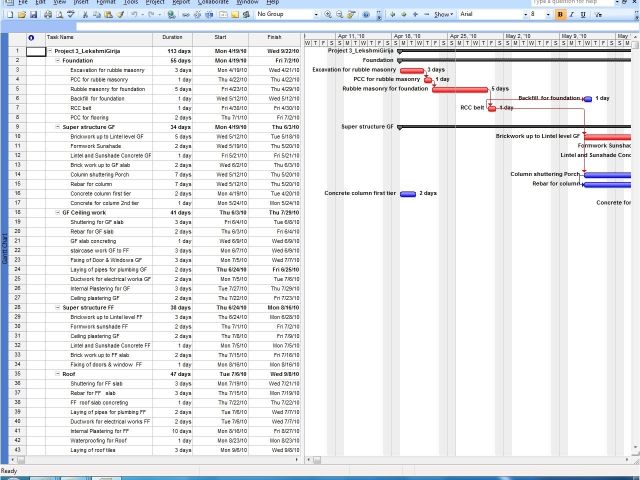Image resolution: width=640 pixels, height=480 pixels.
Task: Click the Zoom In magnifier icon
Action: pos(328,15)
